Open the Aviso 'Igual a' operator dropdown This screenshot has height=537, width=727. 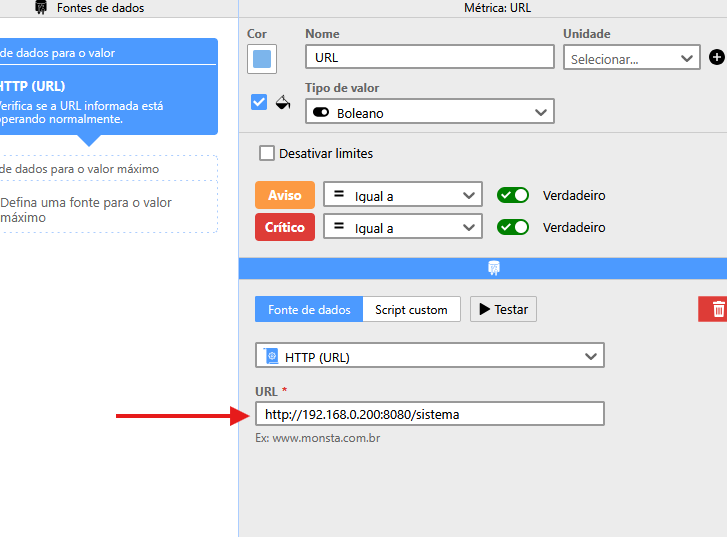[x=403, y=195]
